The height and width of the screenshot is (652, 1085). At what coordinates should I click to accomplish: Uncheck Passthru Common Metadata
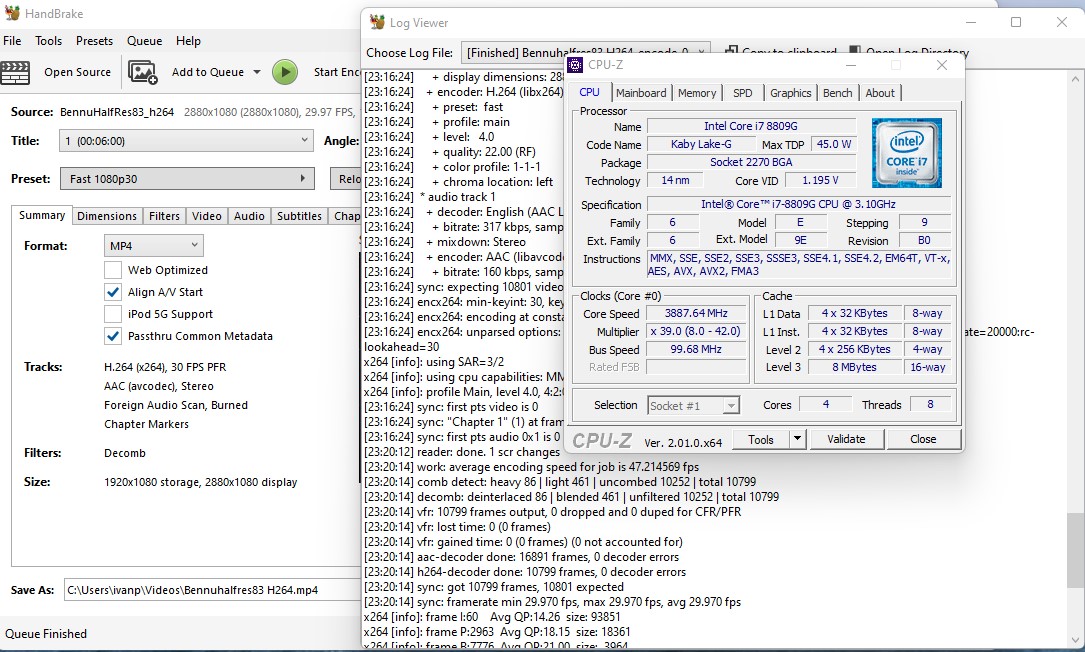113,336
